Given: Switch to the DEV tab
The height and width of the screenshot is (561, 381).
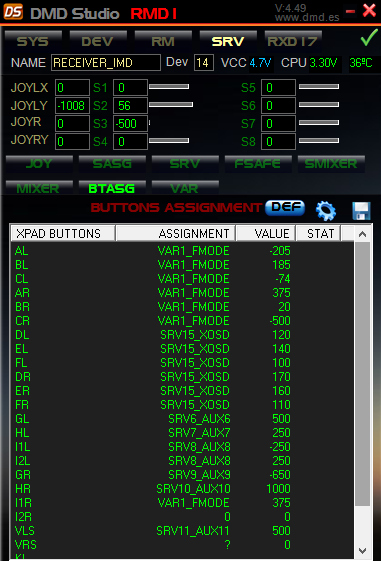Looking at the screenshot, I should click(98, 40).
